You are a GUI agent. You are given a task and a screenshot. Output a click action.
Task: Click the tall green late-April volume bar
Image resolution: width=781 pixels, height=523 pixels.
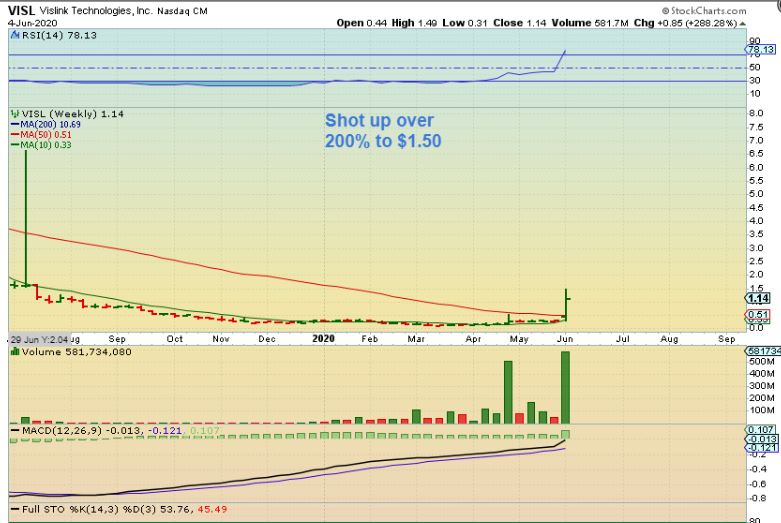click(508, 392)
